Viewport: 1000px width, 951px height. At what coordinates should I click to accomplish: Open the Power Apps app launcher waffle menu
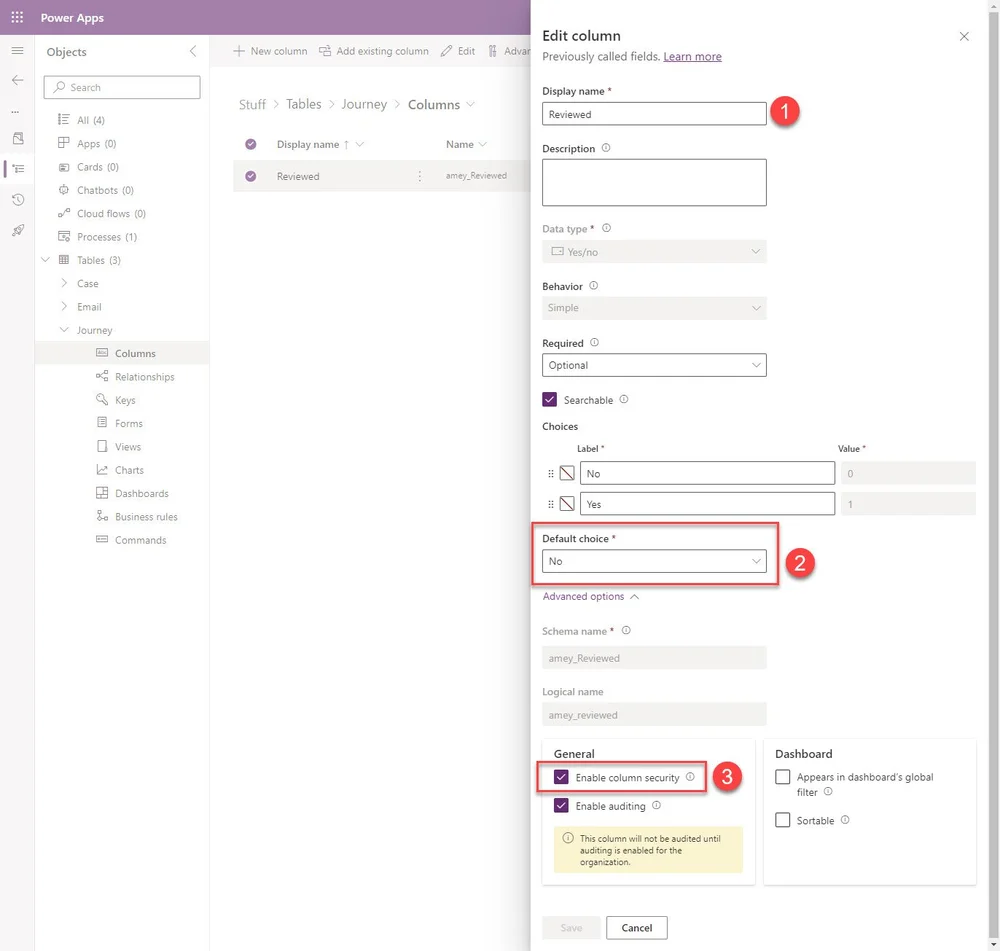tap(16, 17)
